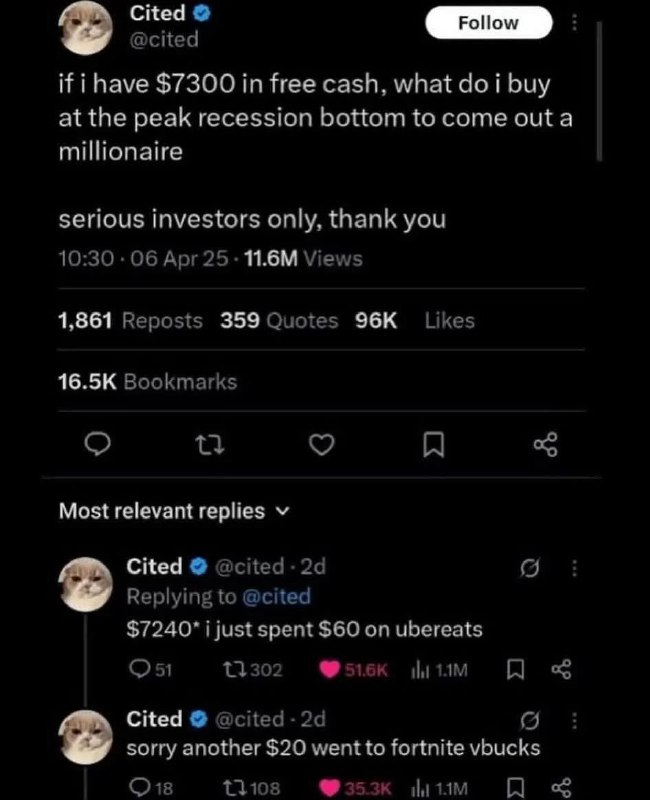Repost the main tweet
Viewport: 650px width, 800px height.
coord(210,444)
